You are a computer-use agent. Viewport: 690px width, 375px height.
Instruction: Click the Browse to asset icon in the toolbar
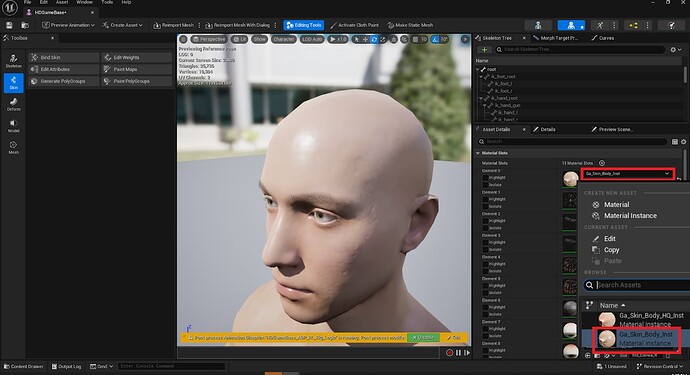(25, 26)
